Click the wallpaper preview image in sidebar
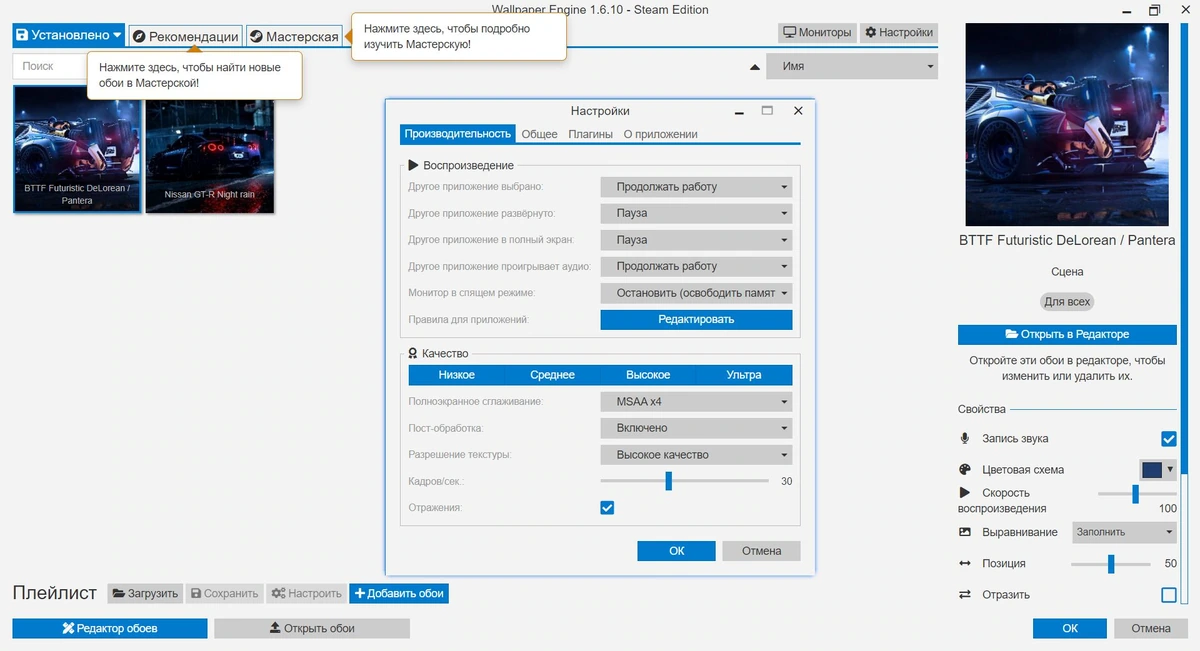This screenshot has height=651, width=1200. pyautogui.click(x=1066, y=125)
